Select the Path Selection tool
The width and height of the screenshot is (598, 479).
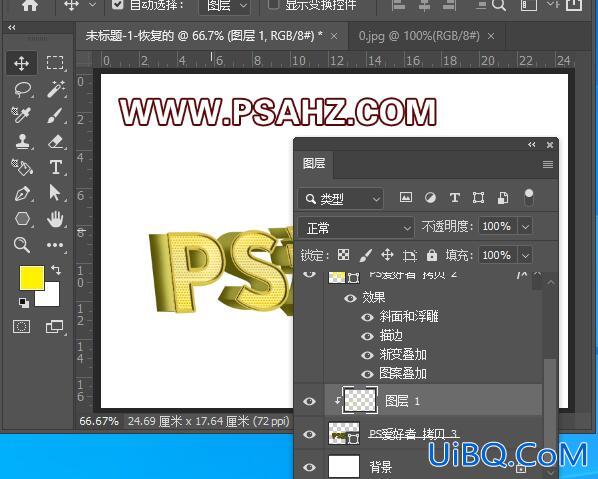[x=55, y=193]
